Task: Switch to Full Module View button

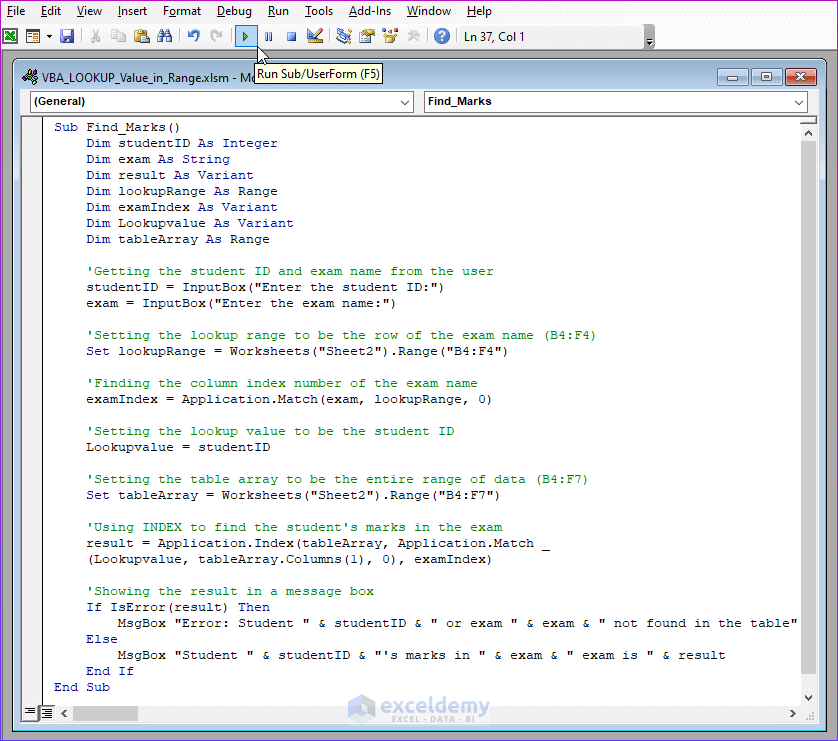Action: pos(47,712)
